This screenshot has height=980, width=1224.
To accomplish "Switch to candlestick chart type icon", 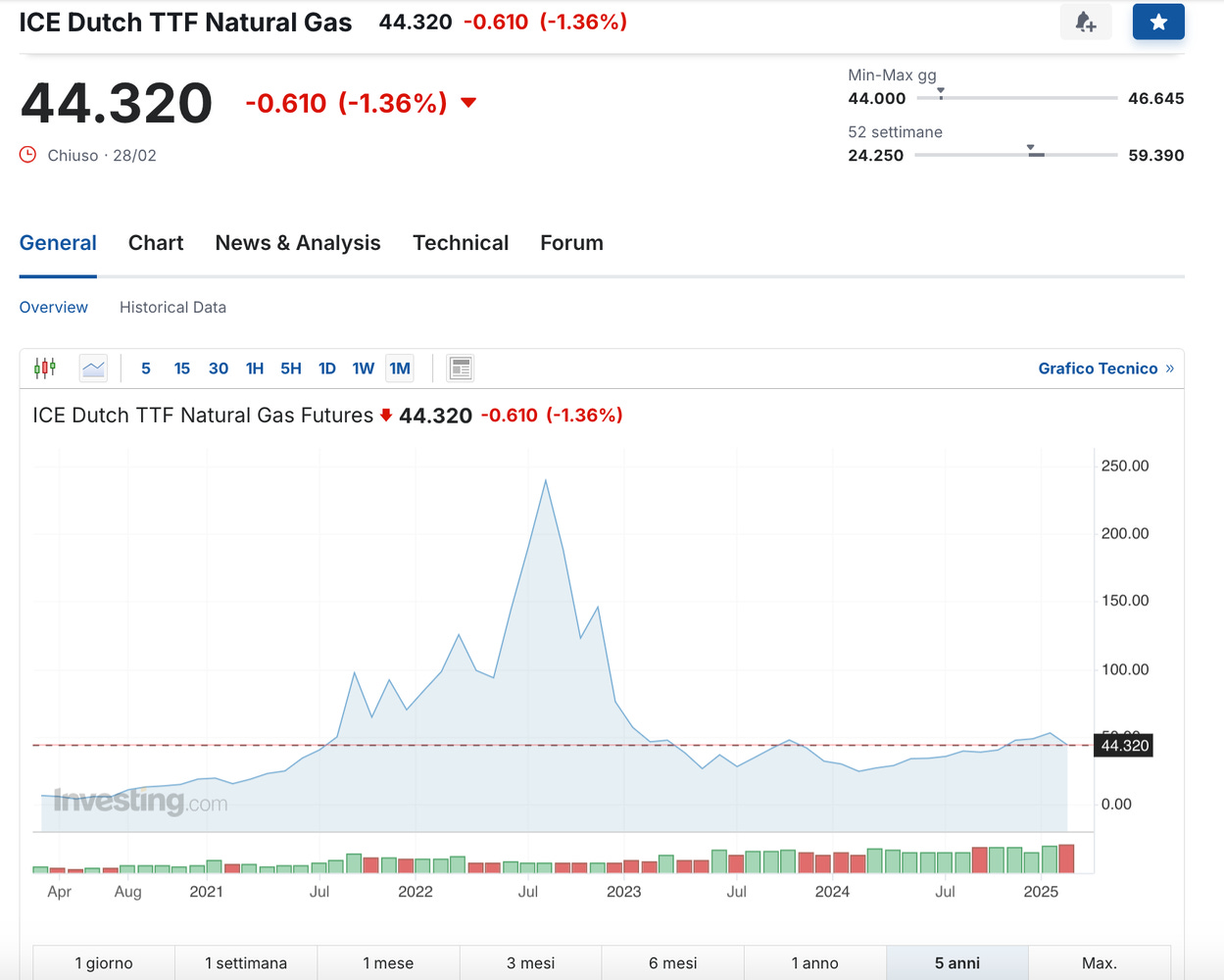I will click(45, 368).
